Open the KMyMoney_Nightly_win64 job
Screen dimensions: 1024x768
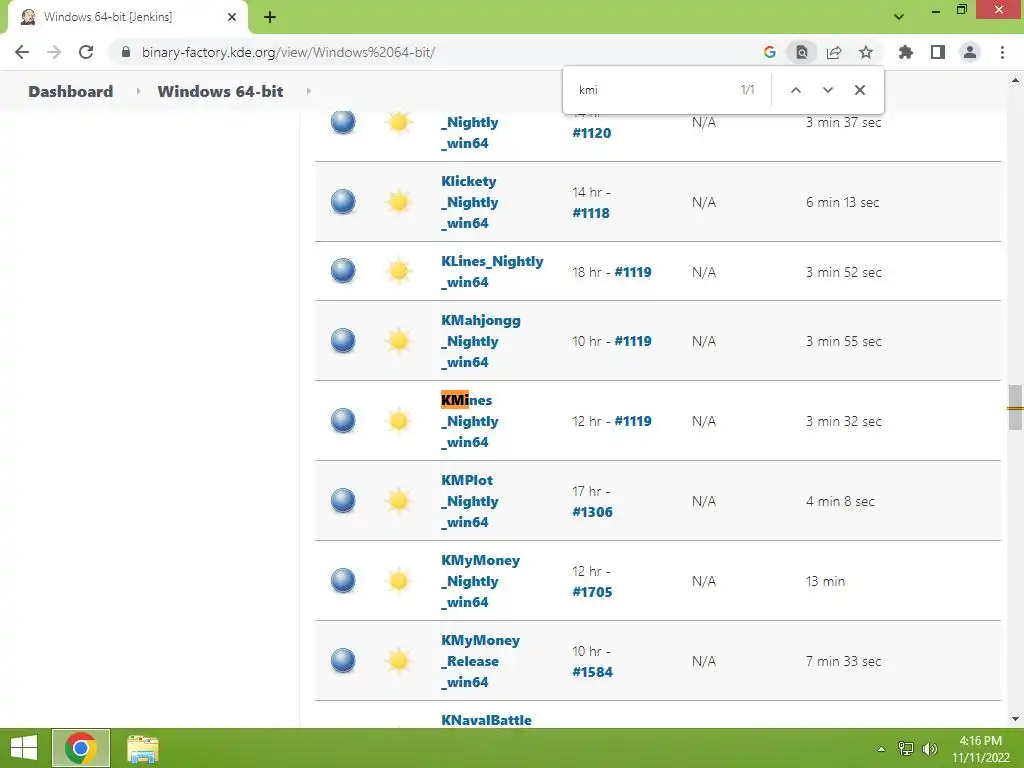480,581
